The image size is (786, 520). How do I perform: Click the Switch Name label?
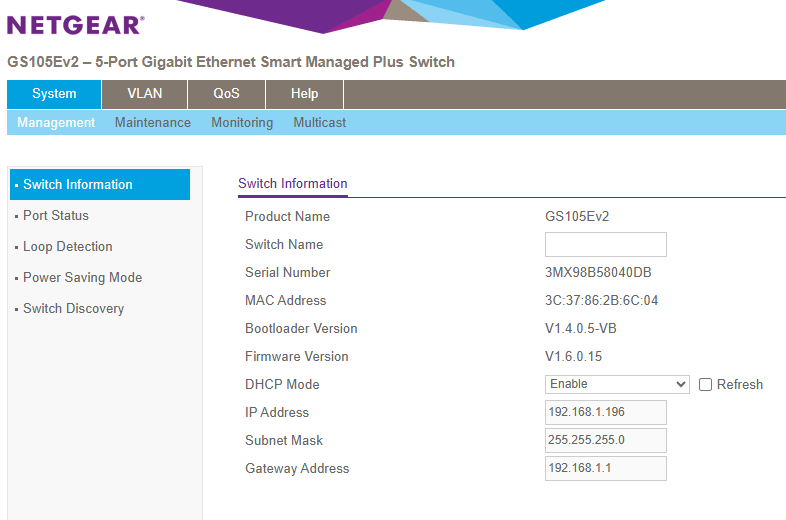coord(284,244)
